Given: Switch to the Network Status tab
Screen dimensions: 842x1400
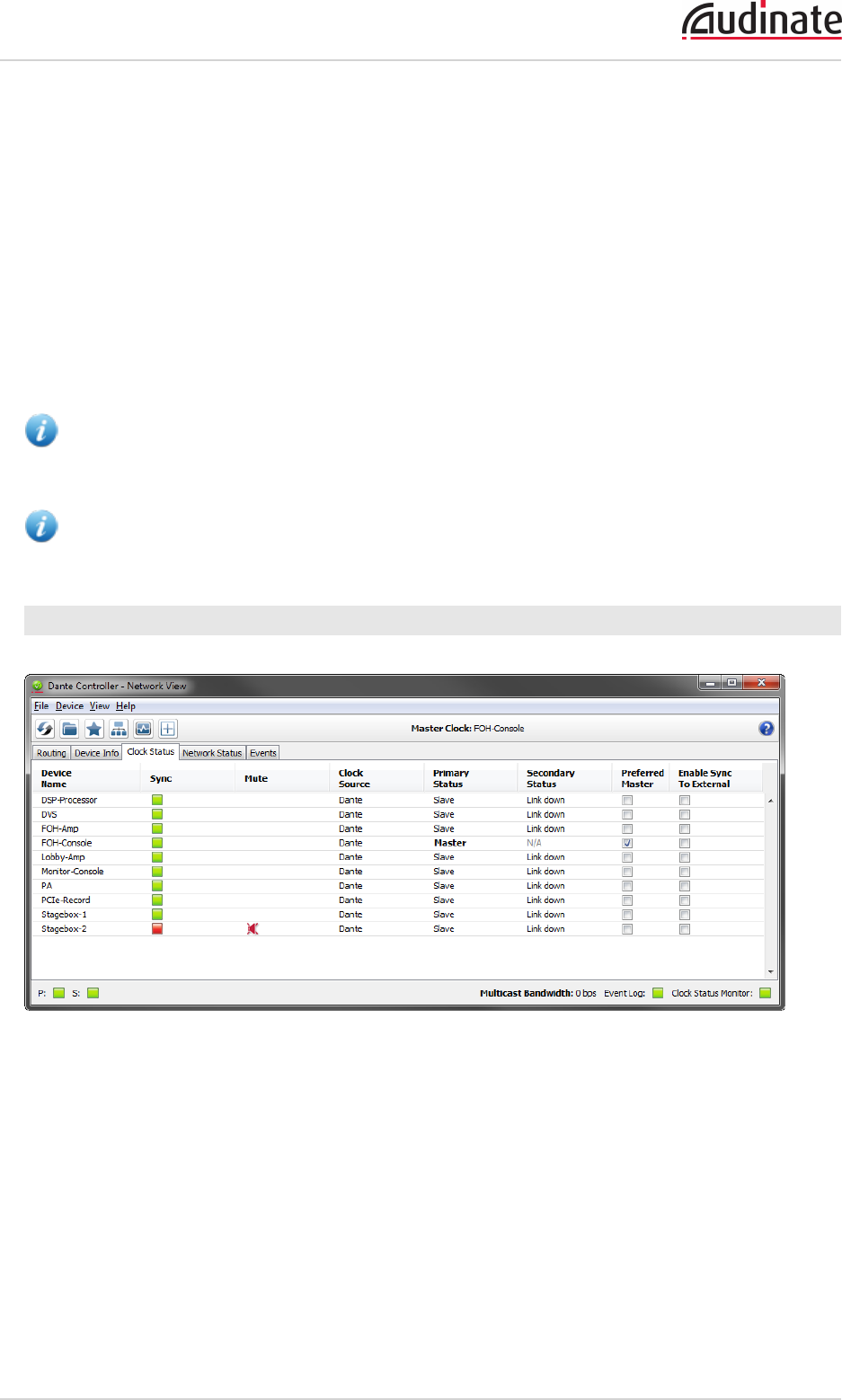Looking at the screenshot, I should click(x=212, y=753).
